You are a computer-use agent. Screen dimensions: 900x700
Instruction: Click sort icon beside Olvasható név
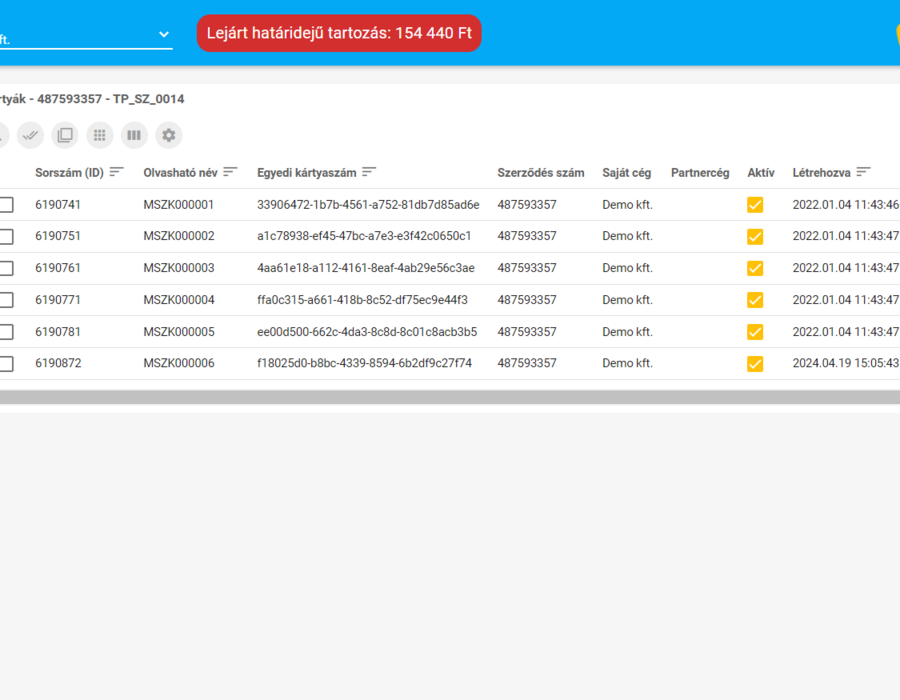[230, 172]
